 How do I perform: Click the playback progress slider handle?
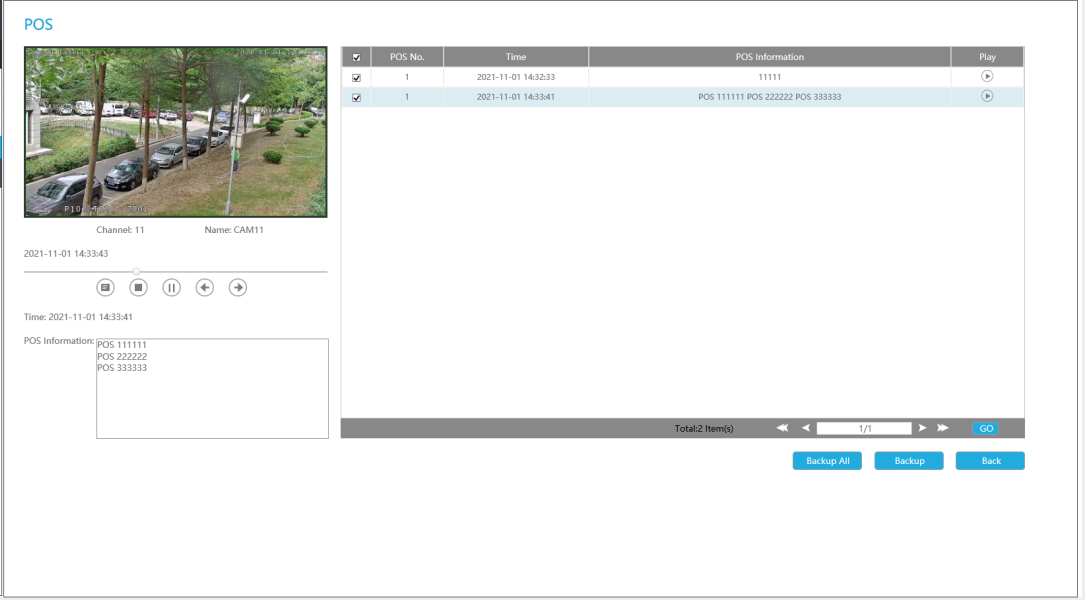tap(136, 272)
